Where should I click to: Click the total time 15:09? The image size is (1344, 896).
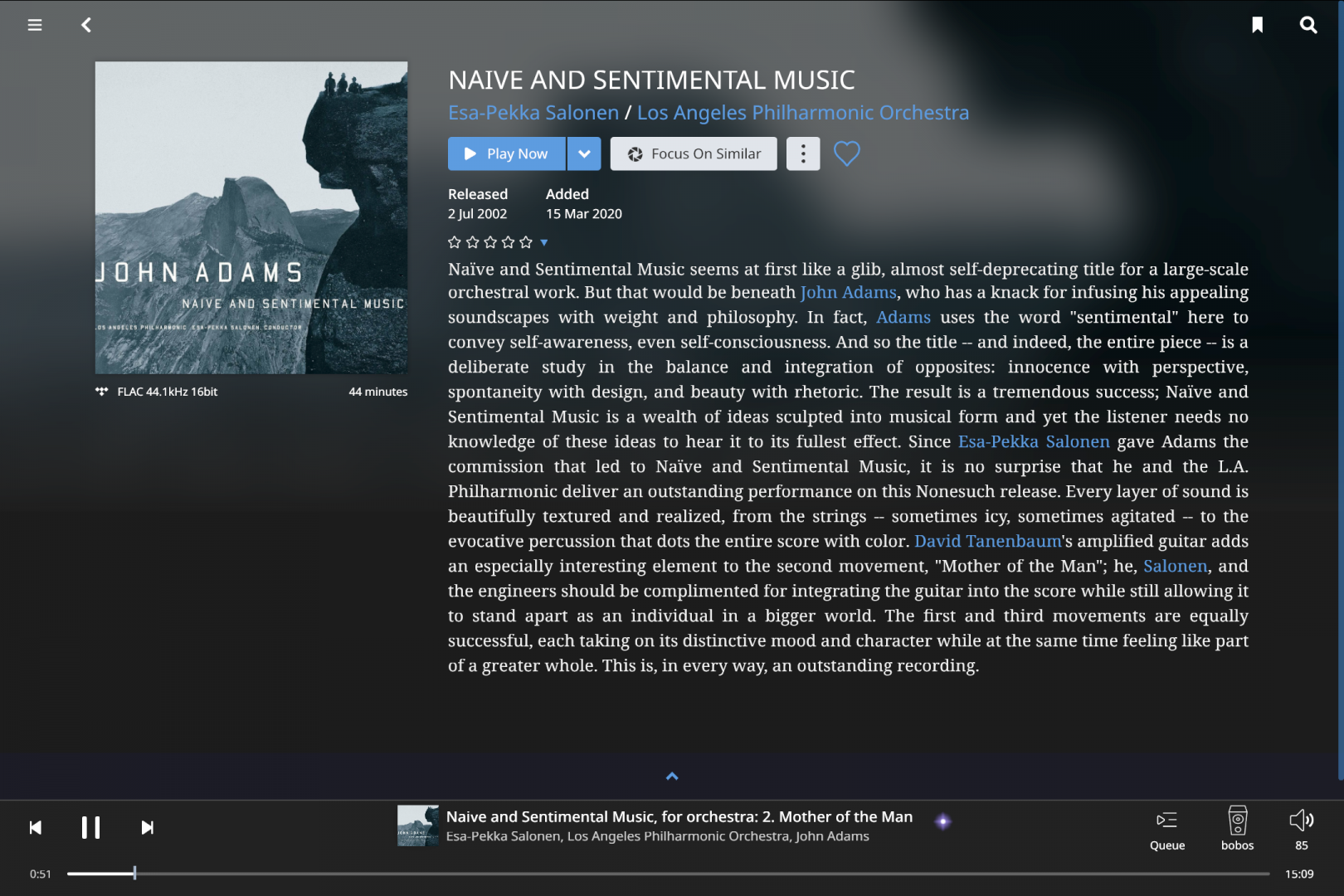1299,874
